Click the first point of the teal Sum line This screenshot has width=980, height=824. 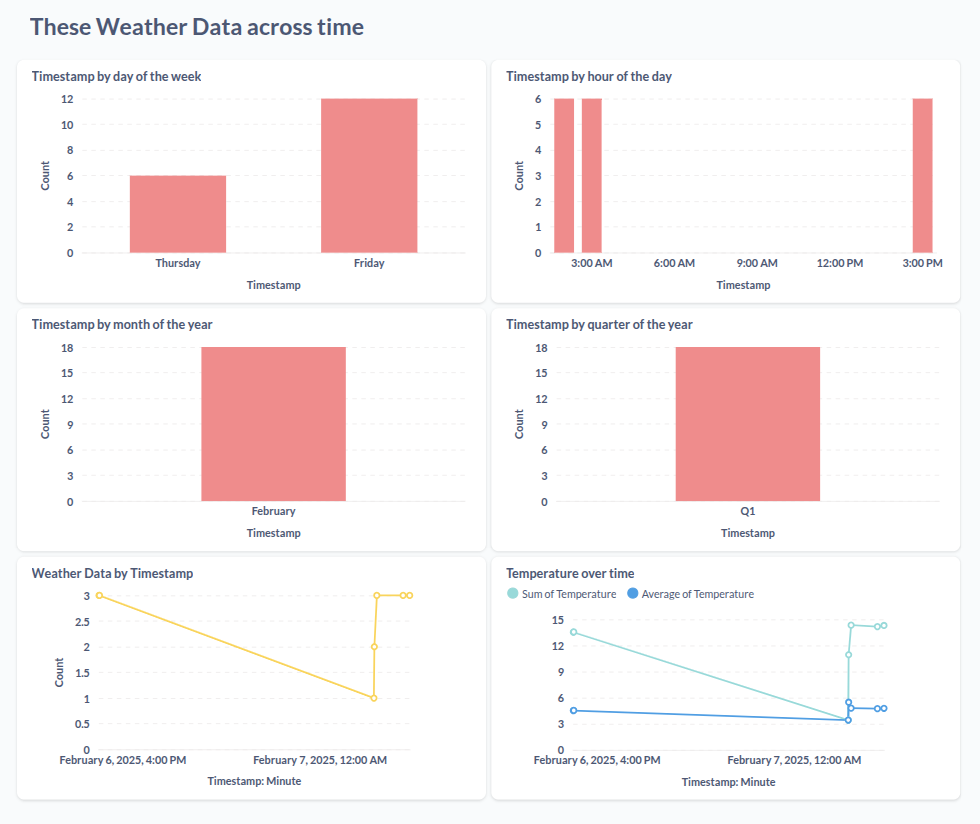tap(573, 632)
